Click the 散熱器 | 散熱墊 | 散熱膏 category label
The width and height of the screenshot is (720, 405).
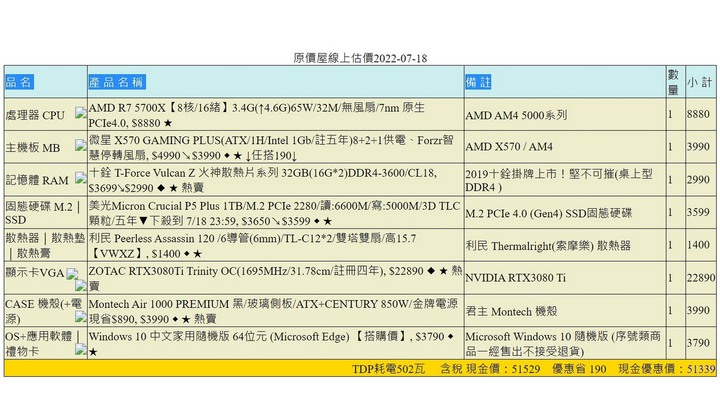[45, 246]
